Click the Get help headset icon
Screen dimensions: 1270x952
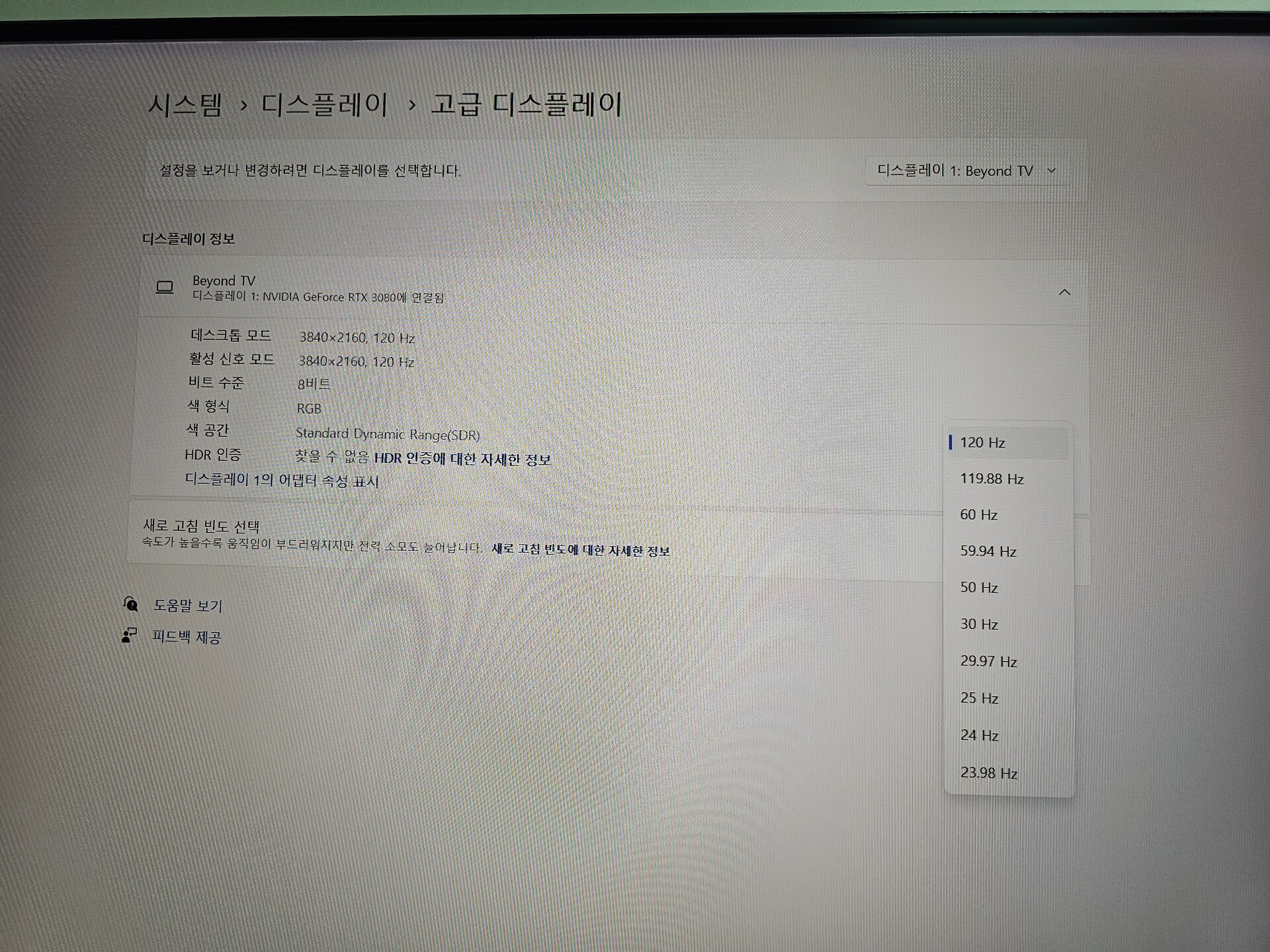coord(131,604)
